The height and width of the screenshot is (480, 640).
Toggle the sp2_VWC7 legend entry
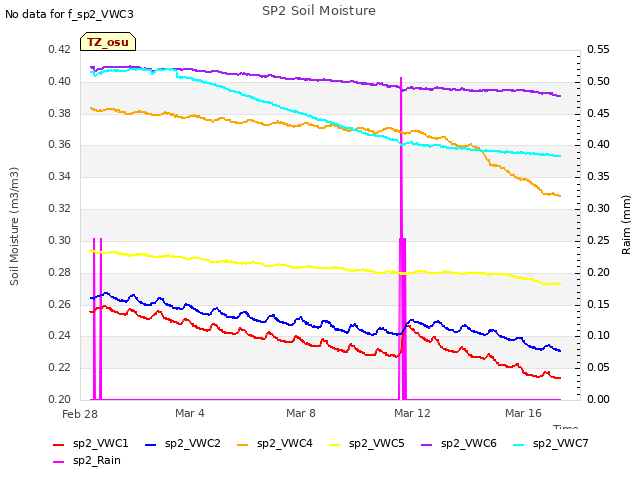551,444
